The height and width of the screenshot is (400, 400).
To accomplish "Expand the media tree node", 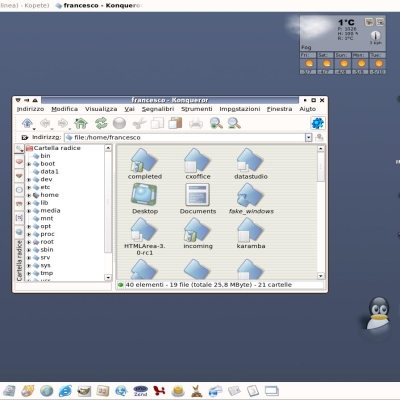I will (x=29, y=211).
